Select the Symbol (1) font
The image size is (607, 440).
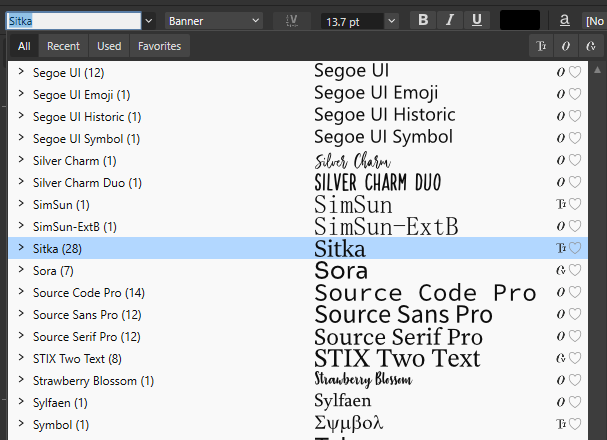tap(298, 425)
